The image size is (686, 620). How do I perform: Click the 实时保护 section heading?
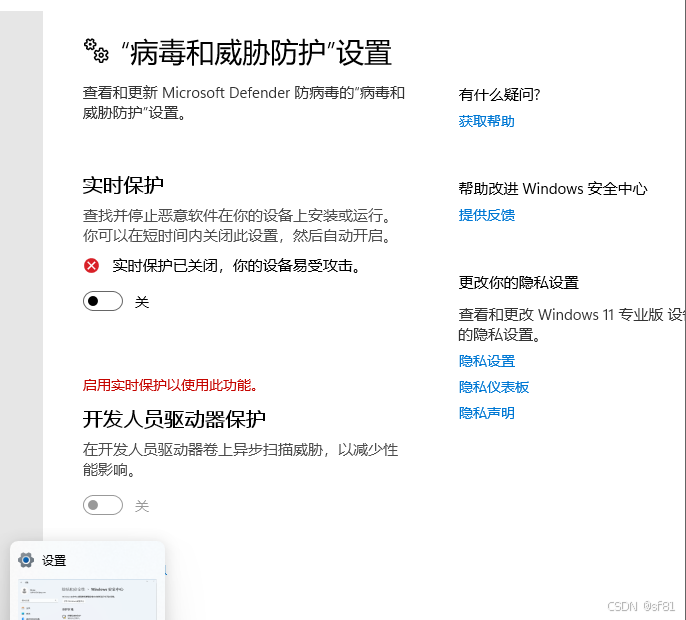click(123, 185)
